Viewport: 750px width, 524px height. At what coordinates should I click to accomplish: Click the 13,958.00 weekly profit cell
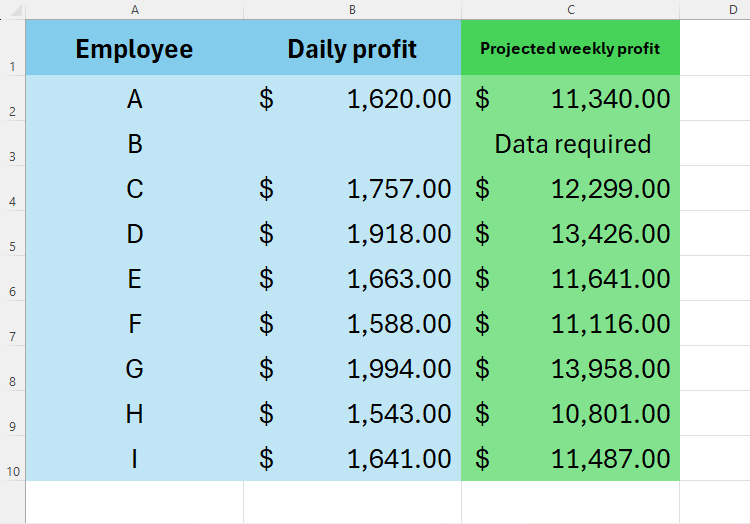tap(570, 369)
